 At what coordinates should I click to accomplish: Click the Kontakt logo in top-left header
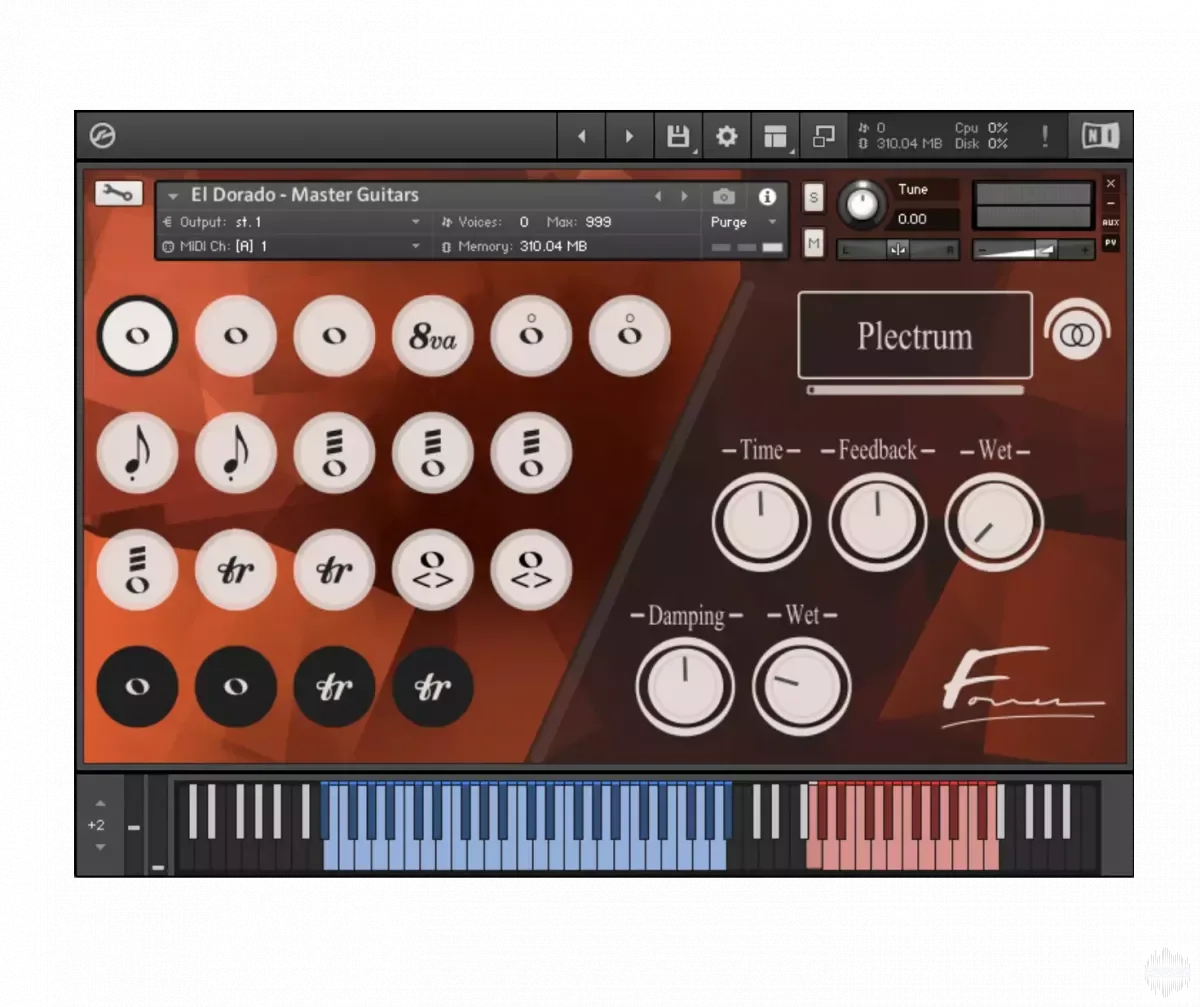[103, 135]
